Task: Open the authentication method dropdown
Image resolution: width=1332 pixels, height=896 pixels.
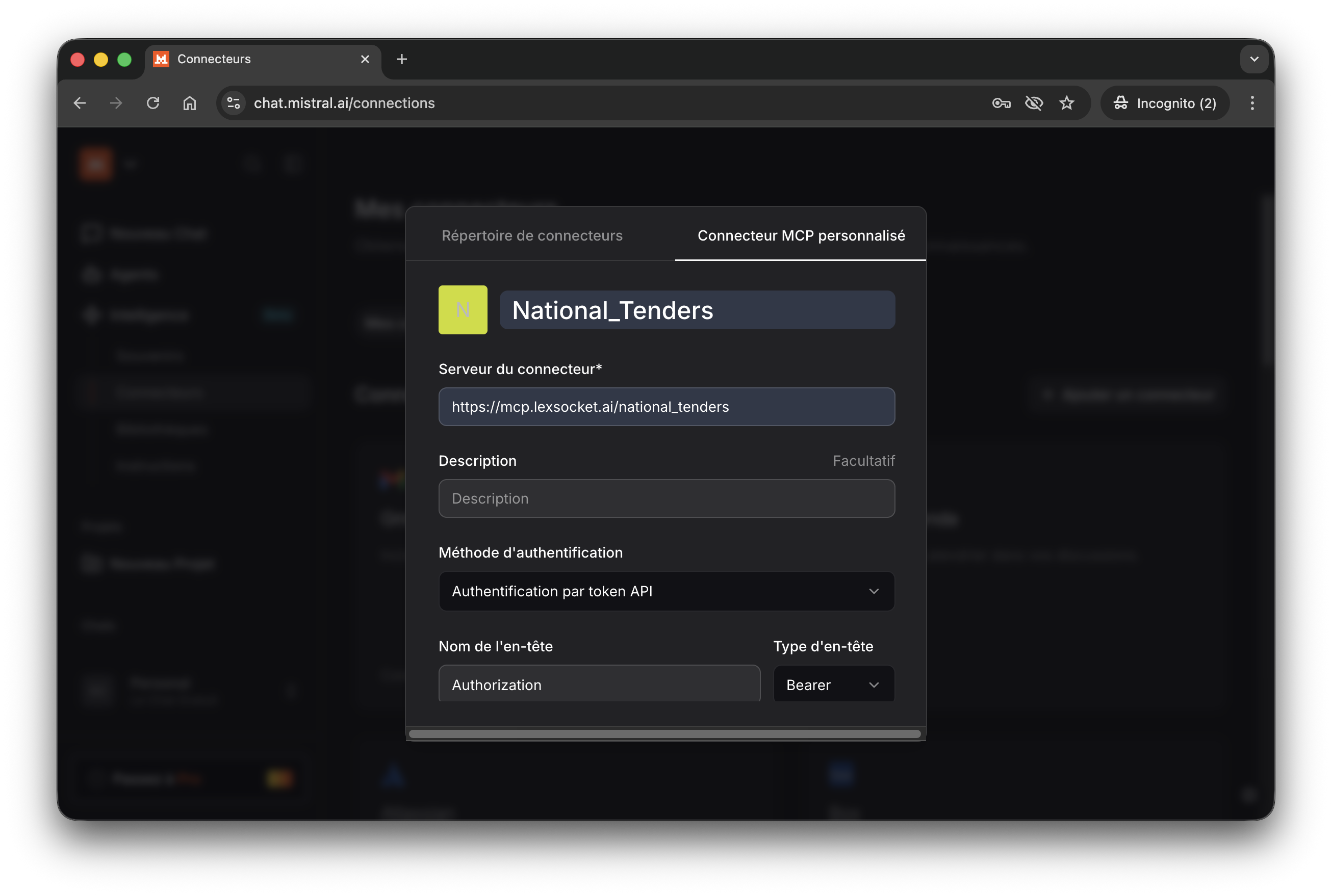Action: coord(666,591)
